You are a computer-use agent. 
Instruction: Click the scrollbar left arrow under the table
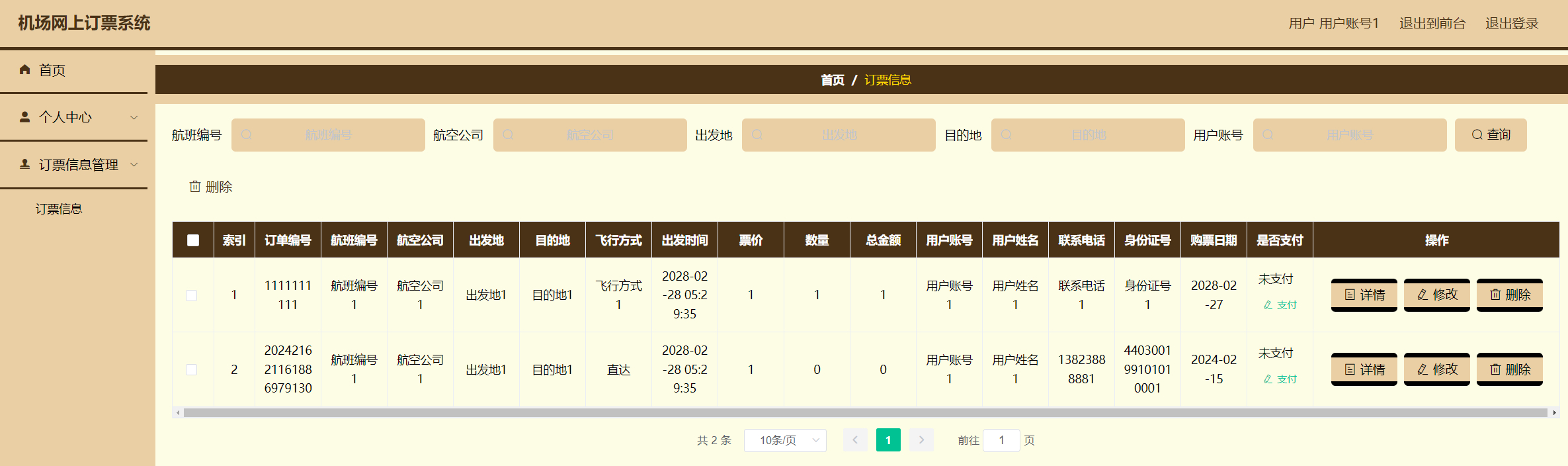[178, 413]
